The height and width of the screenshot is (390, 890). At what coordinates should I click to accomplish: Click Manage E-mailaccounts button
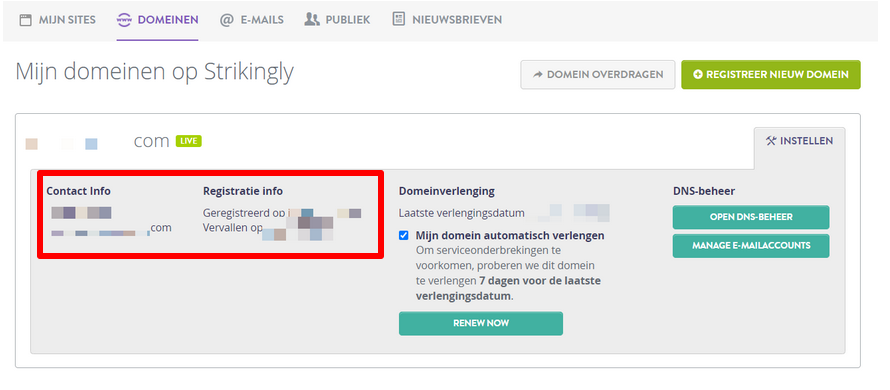click(x=751, y=246)
